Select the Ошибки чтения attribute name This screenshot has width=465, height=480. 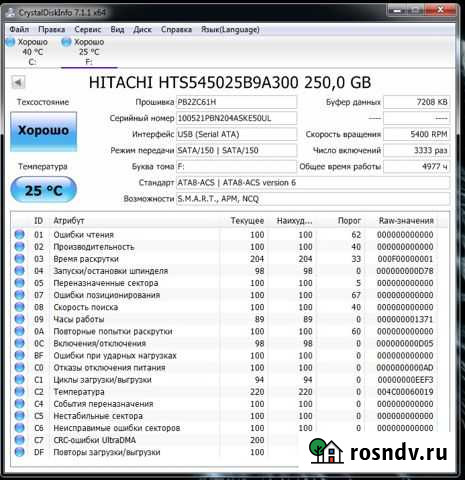tap(84, 235)
